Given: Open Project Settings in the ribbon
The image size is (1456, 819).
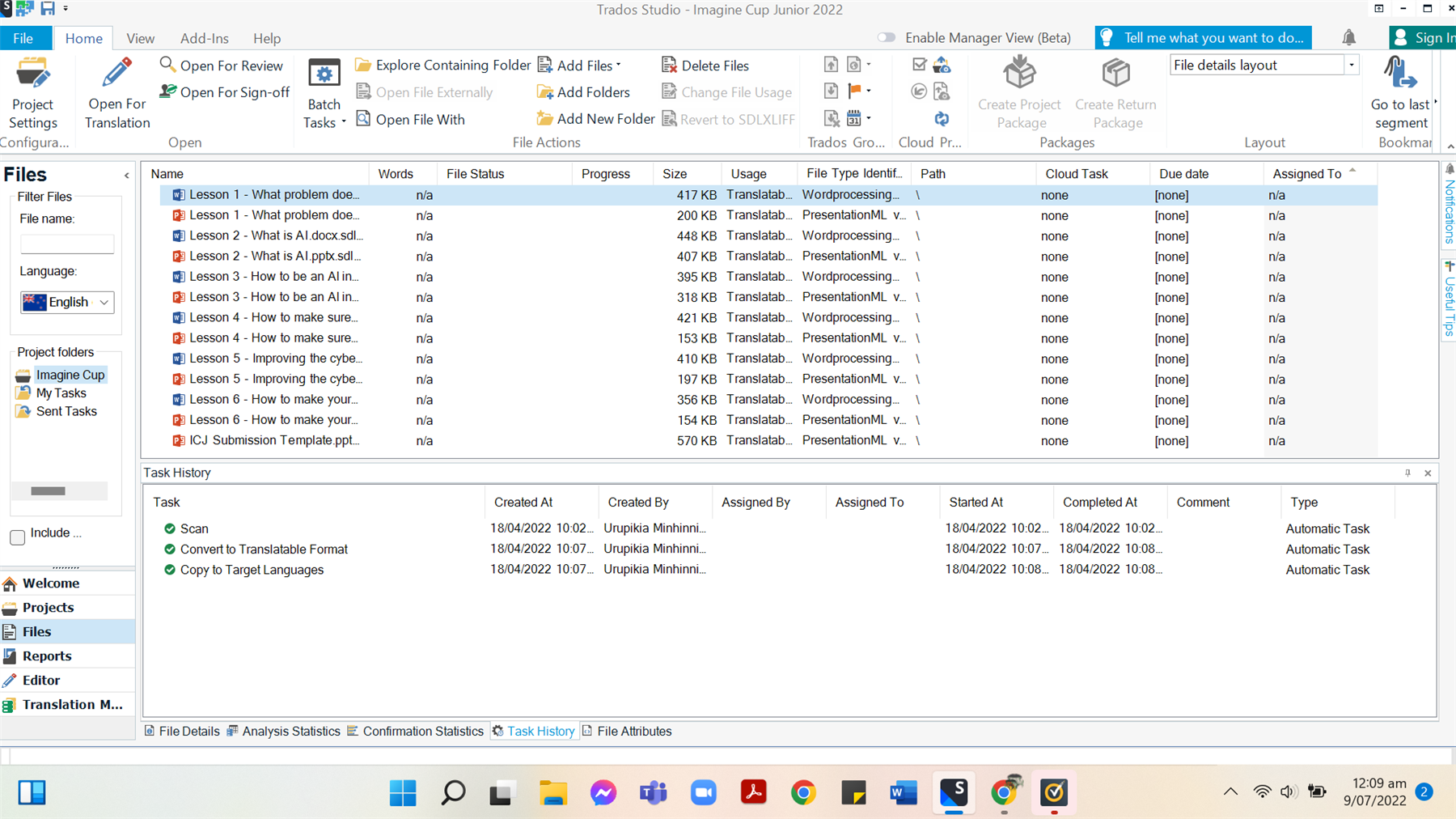Looking at the screenshot, I should [x=32, y=93].
